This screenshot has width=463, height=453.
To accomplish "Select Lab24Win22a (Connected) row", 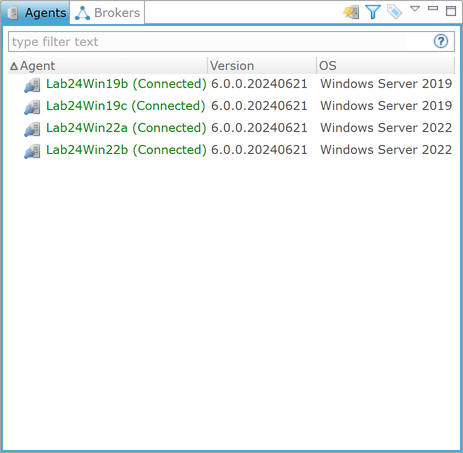I will [x=231, y=128].
